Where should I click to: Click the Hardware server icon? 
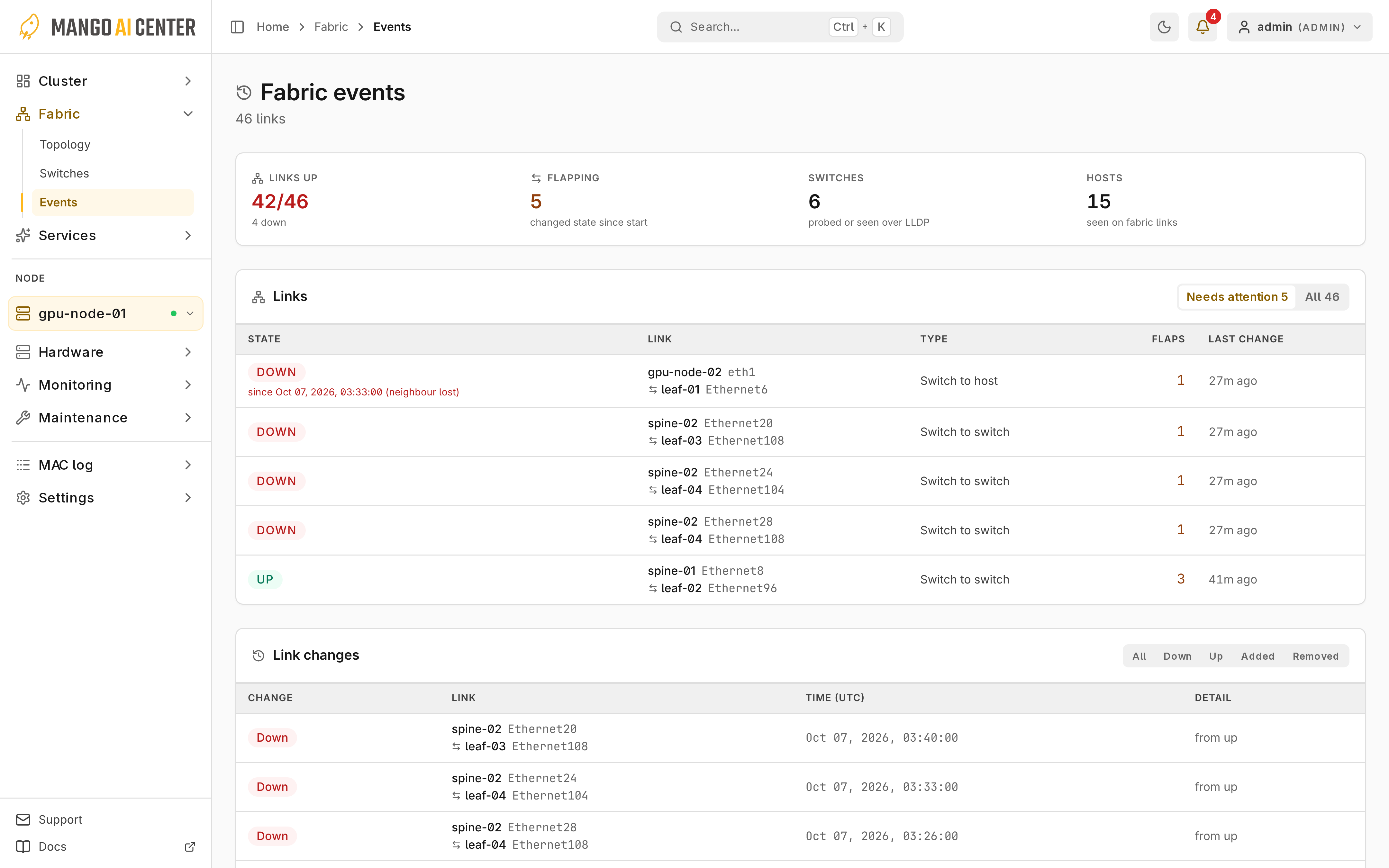coord(23,352)
